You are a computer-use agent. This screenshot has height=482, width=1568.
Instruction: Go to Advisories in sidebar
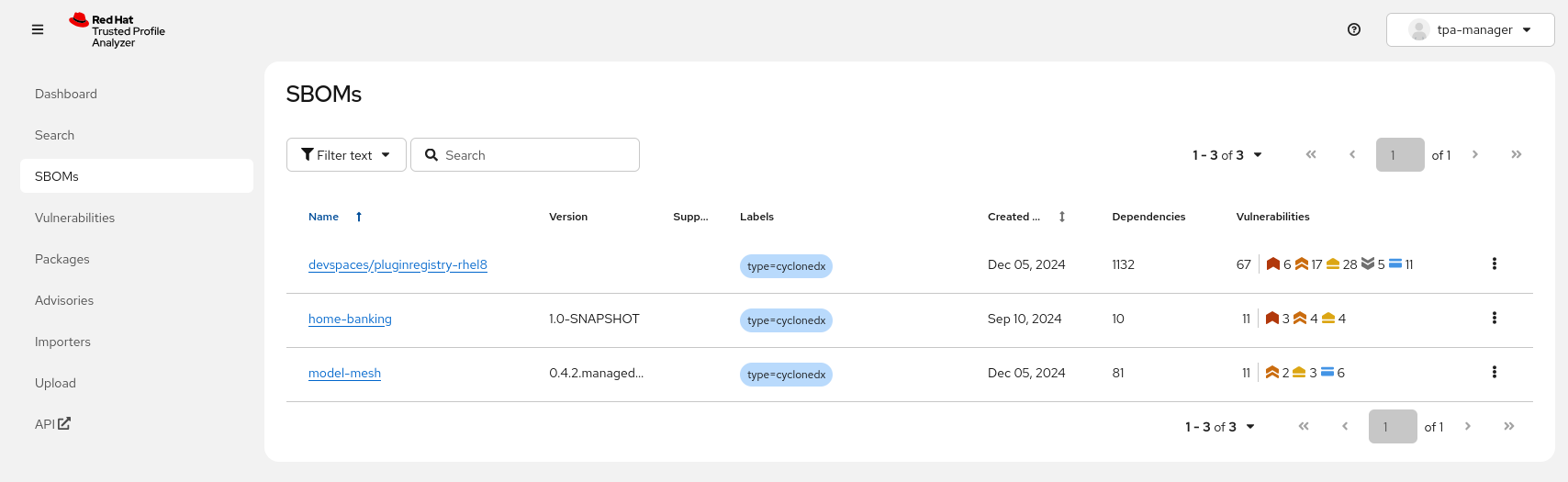point(64,300)
